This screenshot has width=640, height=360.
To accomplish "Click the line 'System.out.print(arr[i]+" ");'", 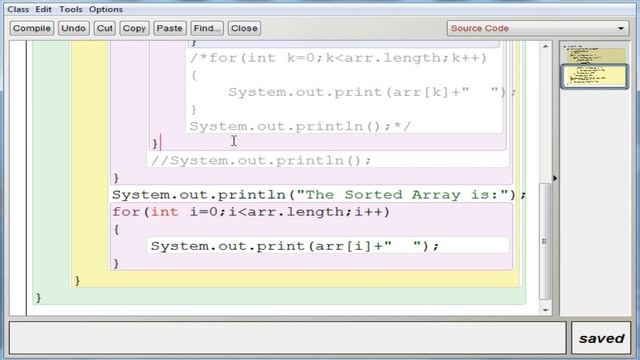I will 295,246.
